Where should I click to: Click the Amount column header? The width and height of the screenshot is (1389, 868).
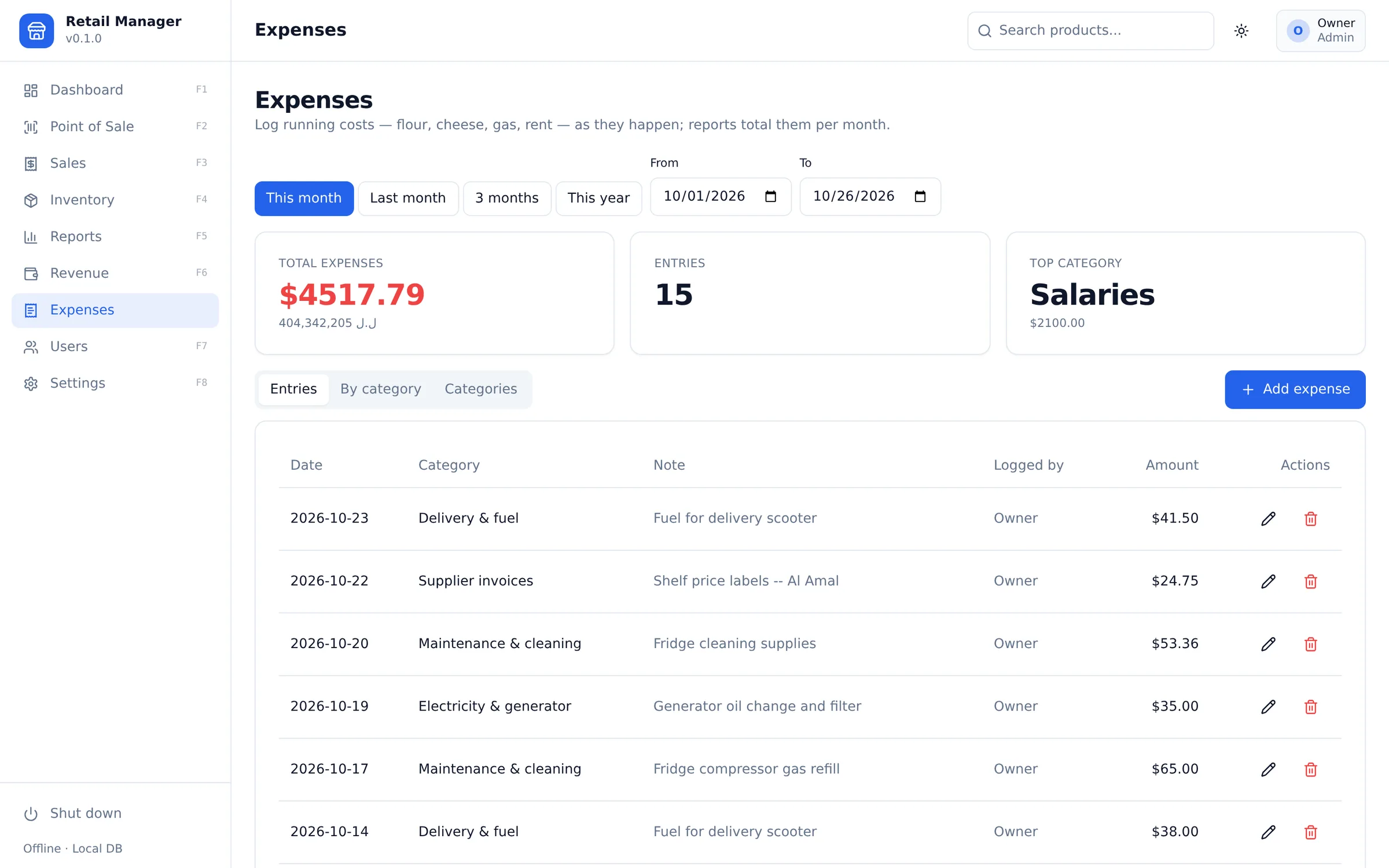1172,465
